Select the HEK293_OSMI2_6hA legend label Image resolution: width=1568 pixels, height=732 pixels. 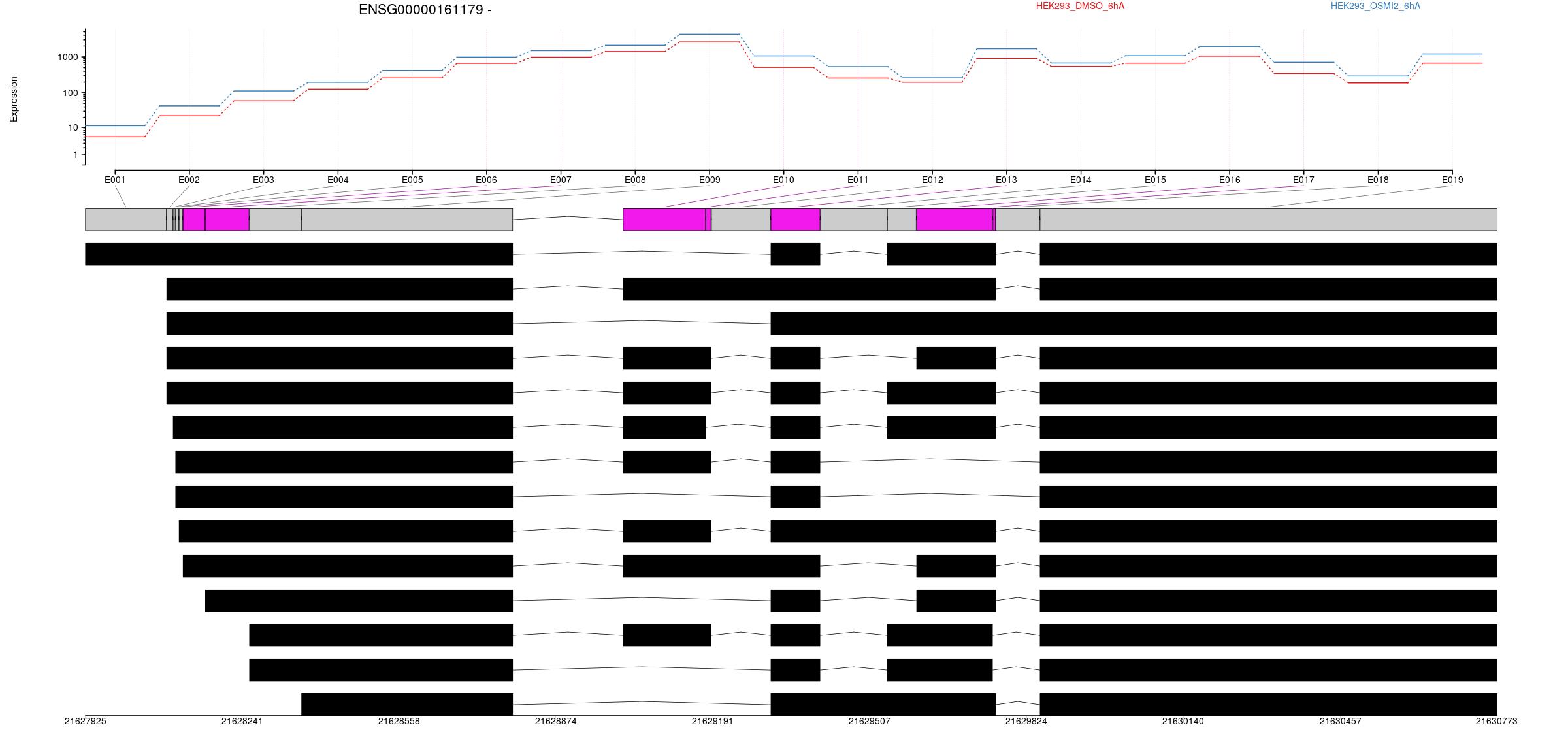(1375, 6)
